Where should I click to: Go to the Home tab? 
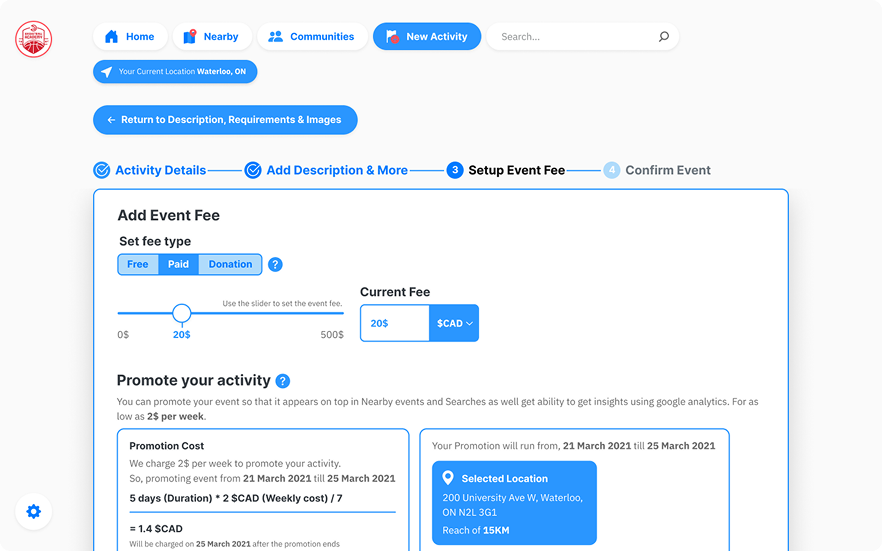click(x=129, y=37)
